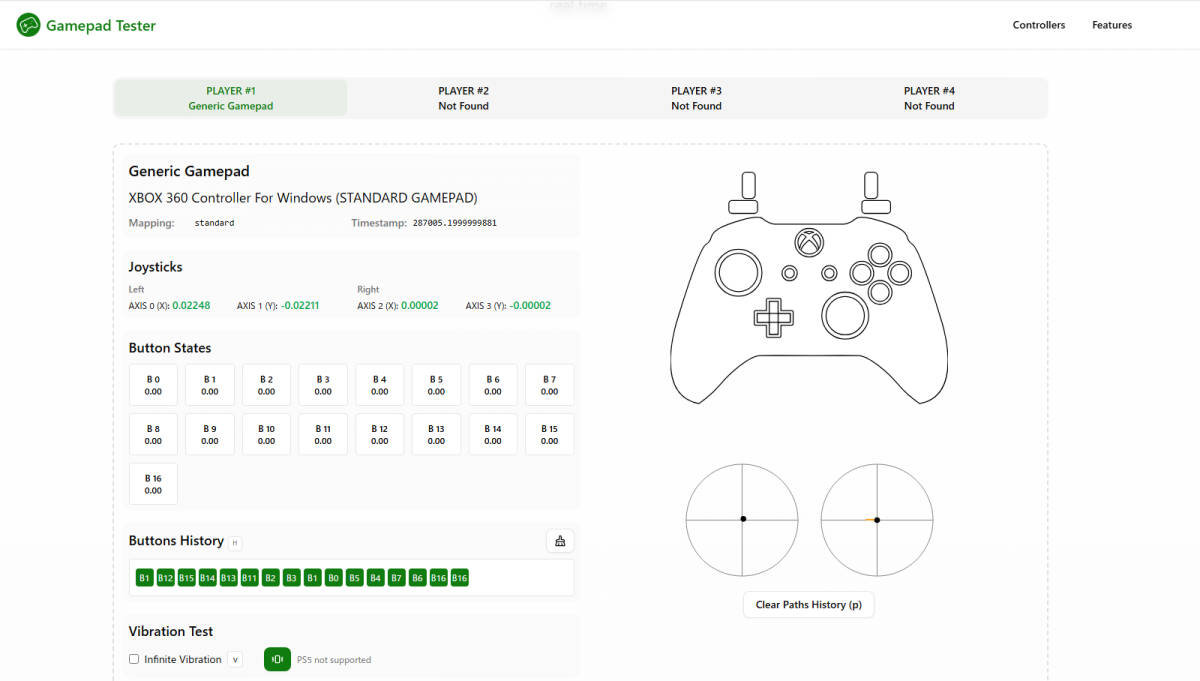Viewport: 1200px width, 681px height.
Task: Click the B2 badge in buttons history
Action: tap(271, 578)
